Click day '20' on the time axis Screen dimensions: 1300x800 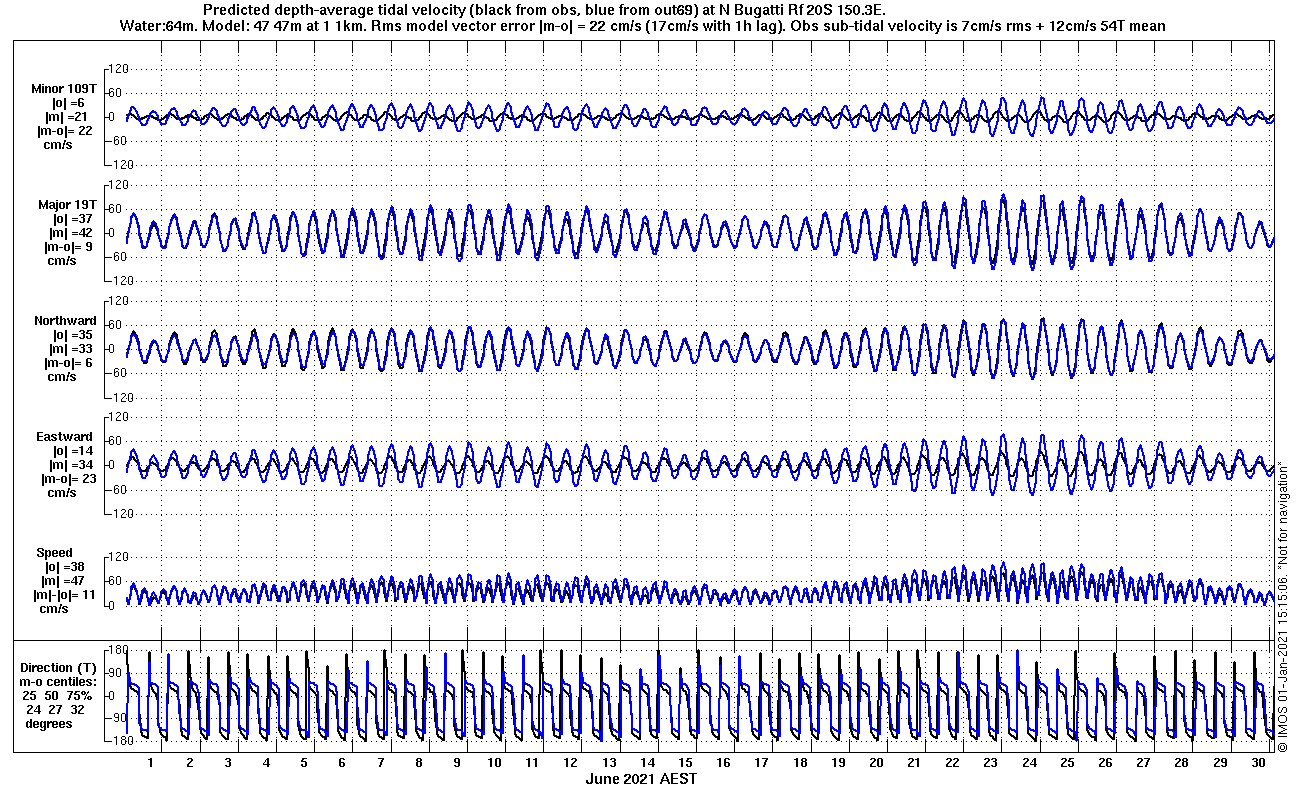point(877,762)
